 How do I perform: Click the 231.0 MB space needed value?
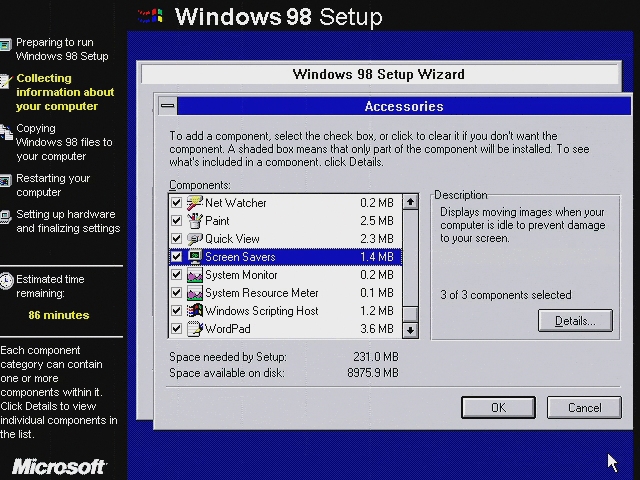click(376, 357)
